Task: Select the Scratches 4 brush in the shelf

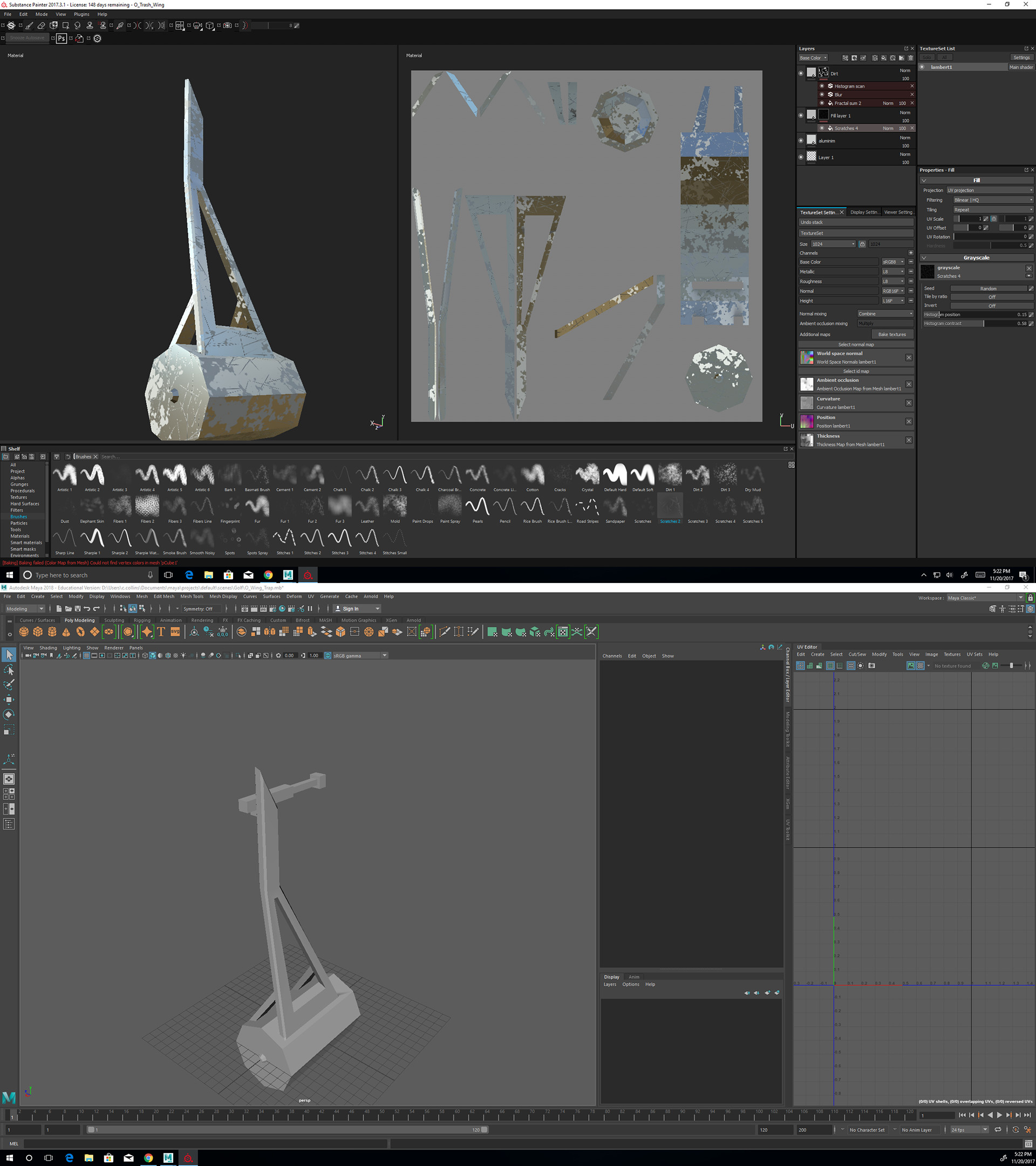Action: pos(725,506)
